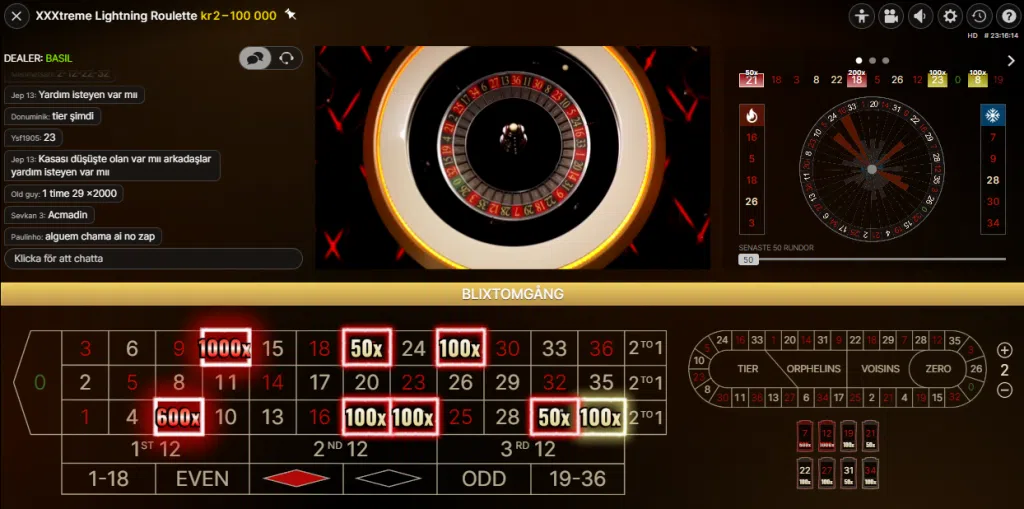
Task: Click recent result 18 with 200x badge
Action: pos(857,79)
